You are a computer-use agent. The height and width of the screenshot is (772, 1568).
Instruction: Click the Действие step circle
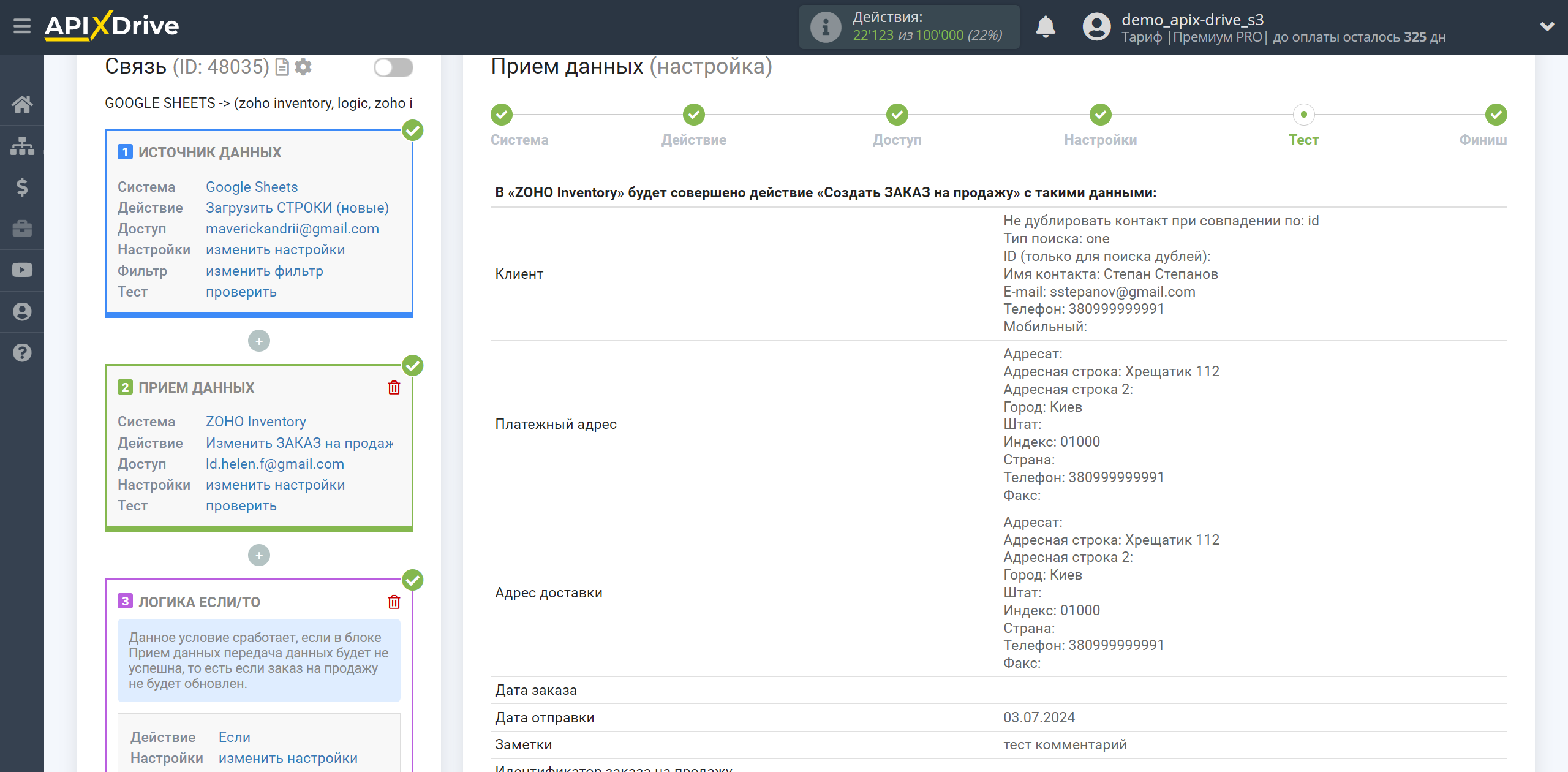(693, 115)
